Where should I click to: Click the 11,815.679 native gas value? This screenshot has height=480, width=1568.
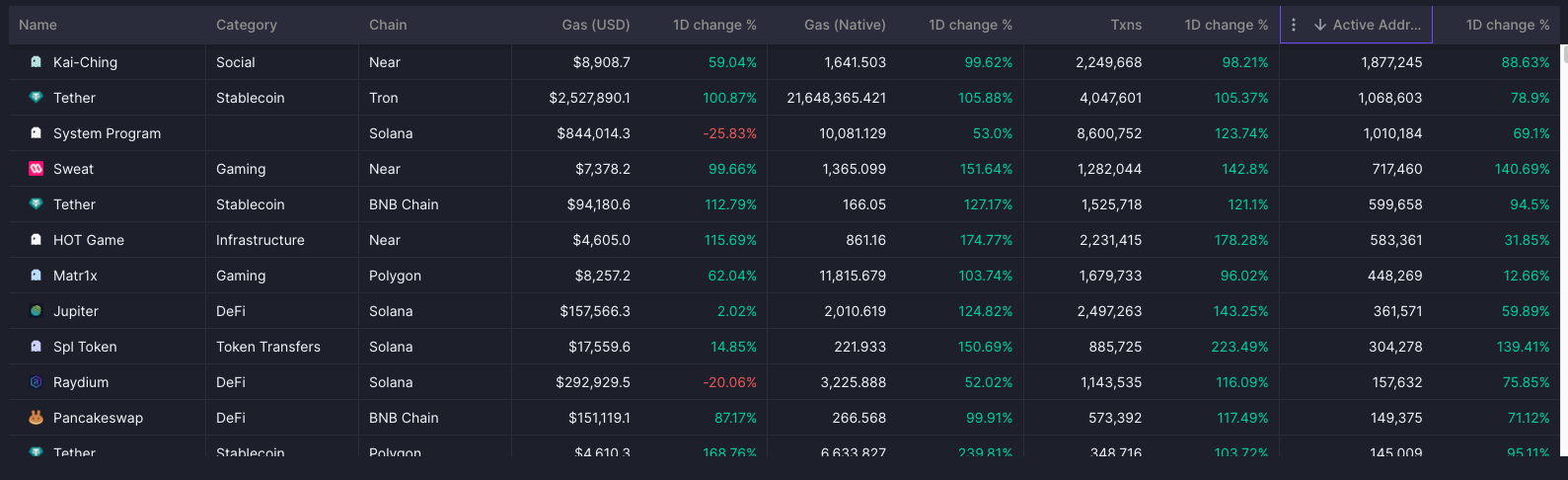[x=853, y=276]
